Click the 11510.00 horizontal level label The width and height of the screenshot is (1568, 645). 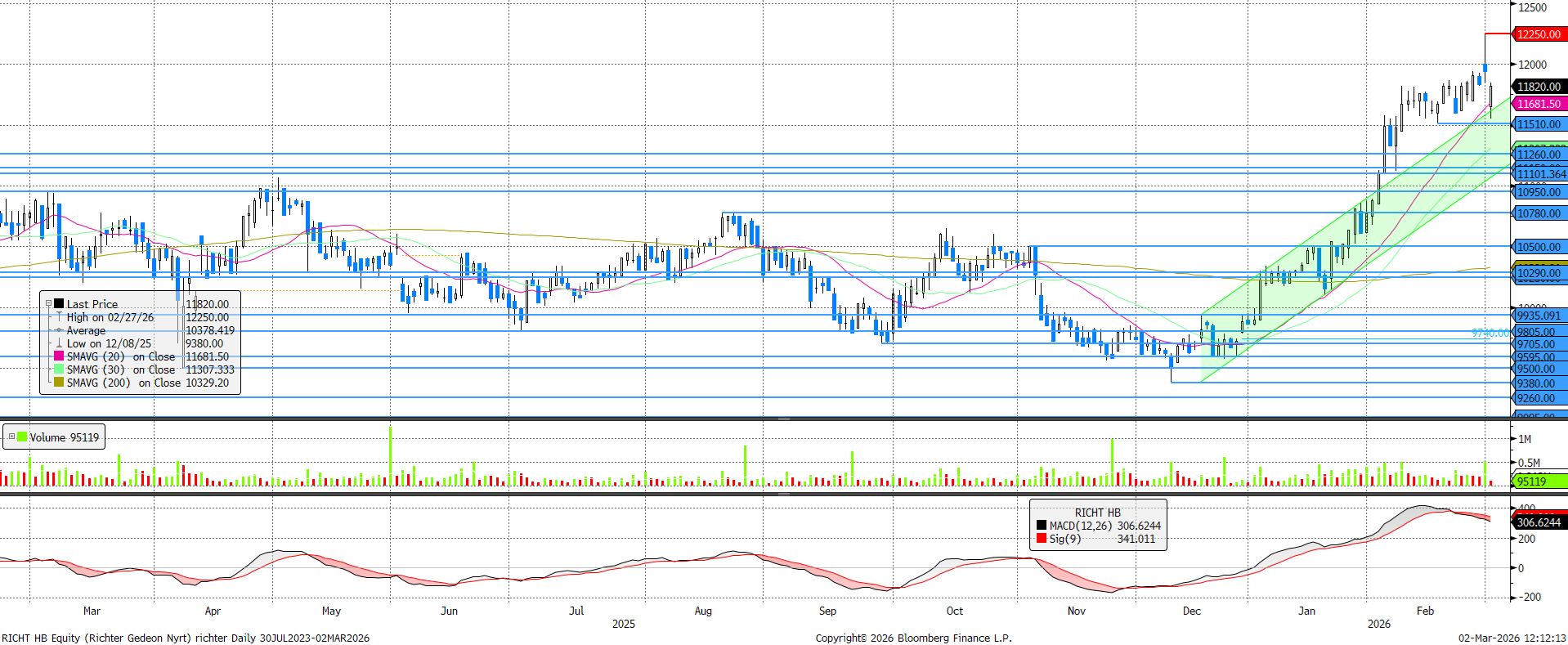click(x=1539, y=125)
